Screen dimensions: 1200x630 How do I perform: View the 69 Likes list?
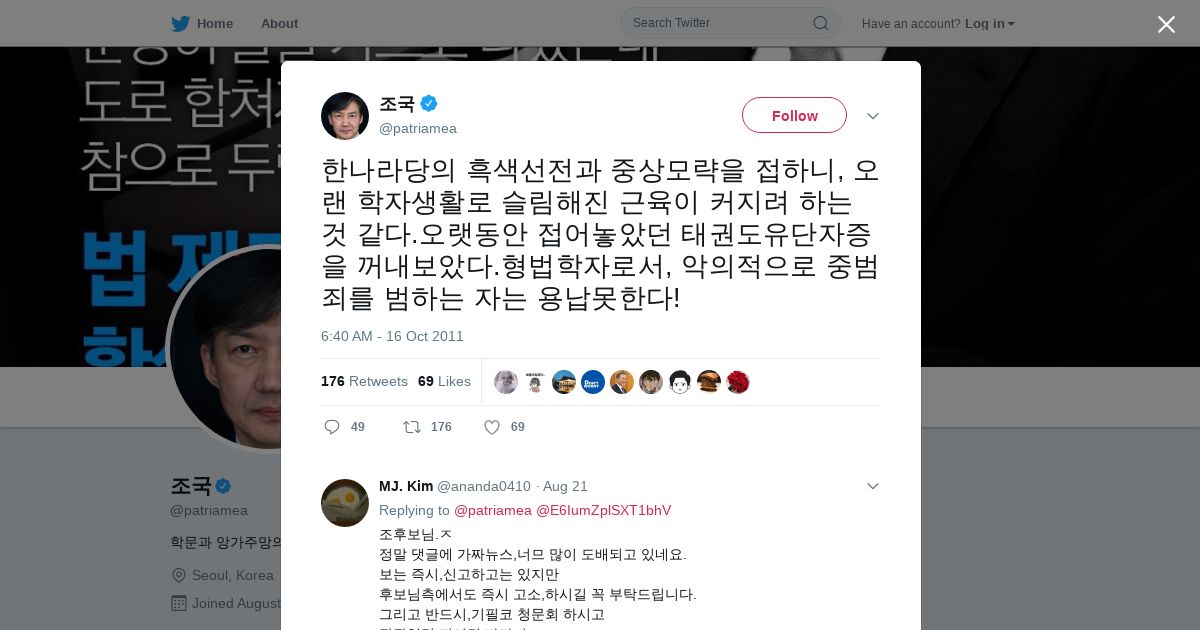pos(444,382)
